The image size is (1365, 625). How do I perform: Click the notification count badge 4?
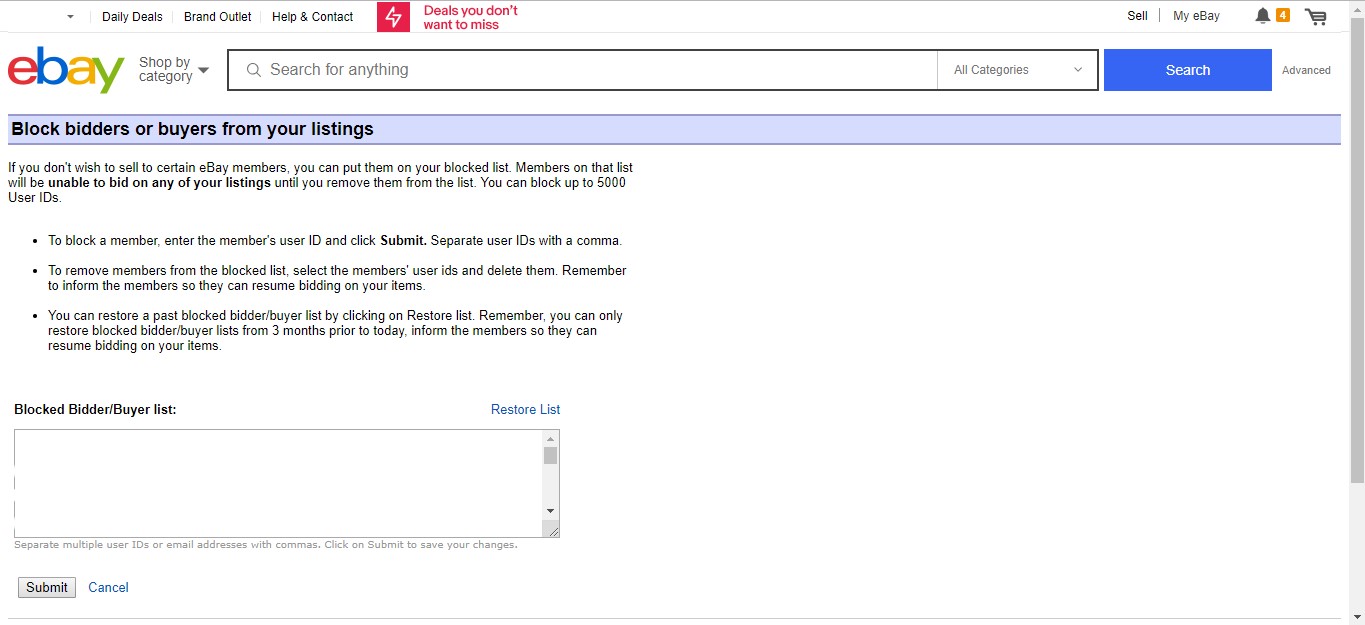(x=1282, y=15)
